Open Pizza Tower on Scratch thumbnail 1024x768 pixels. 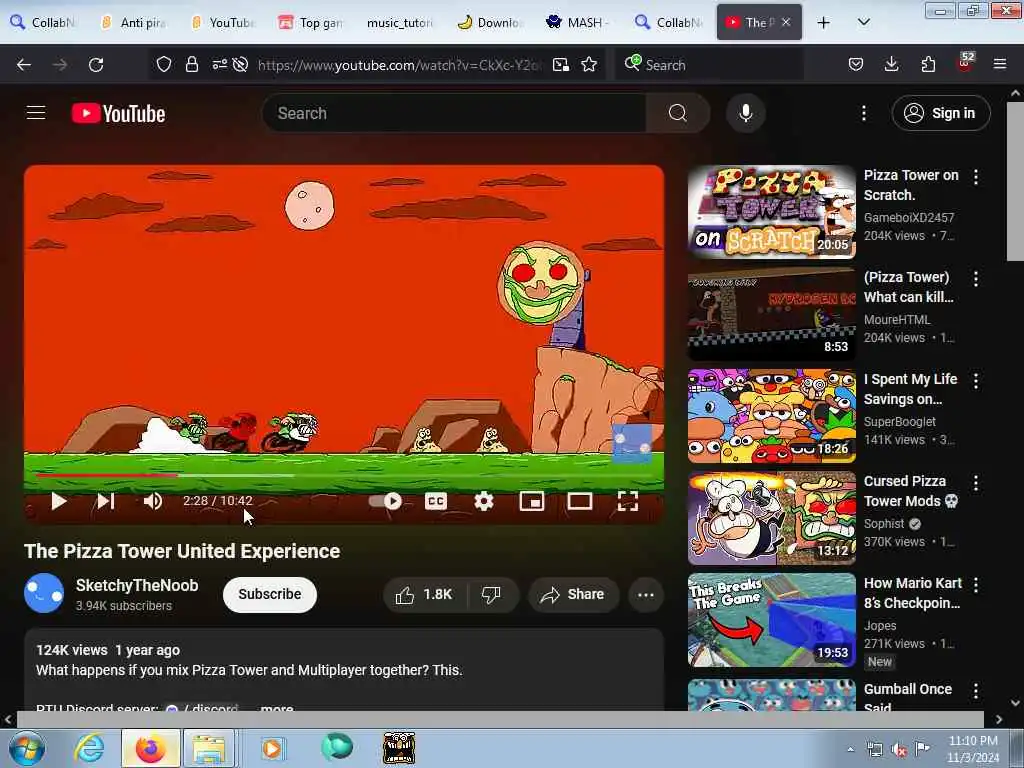click(x=771, y=211)
